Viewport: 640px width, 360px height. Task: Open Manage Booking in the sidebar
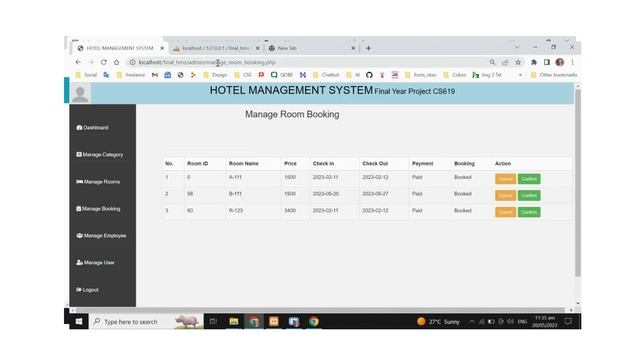pyautogui.click(x=98, y=209)
